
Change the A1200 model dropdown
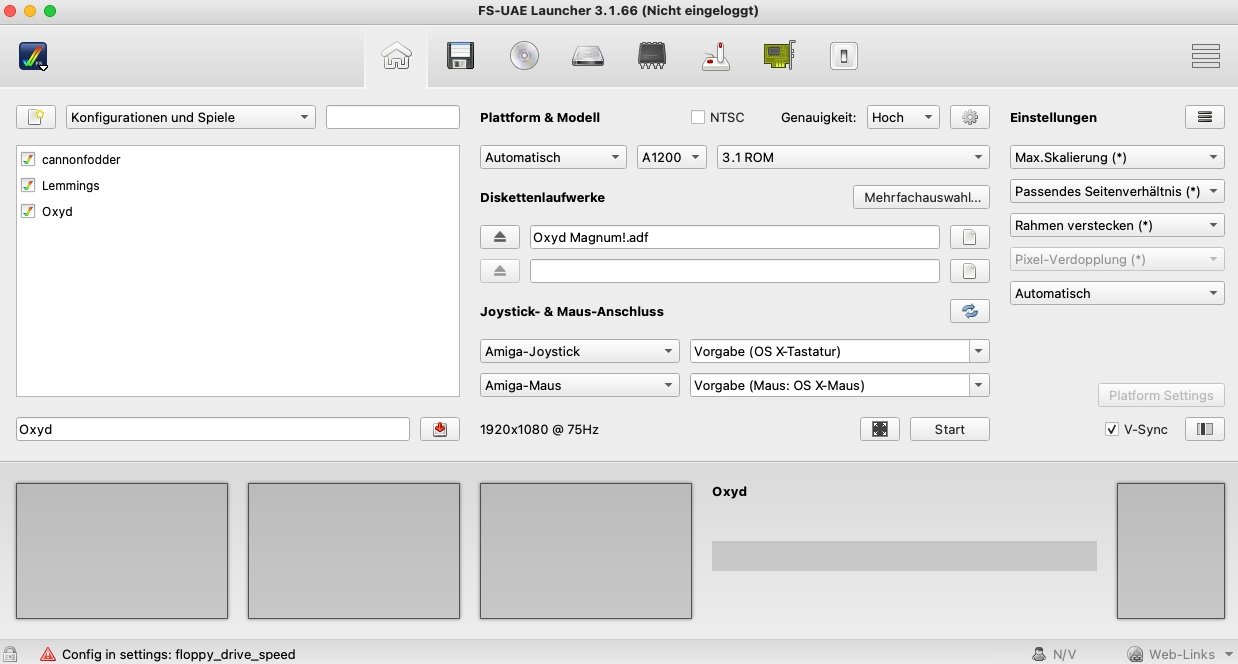click(672, 157)
